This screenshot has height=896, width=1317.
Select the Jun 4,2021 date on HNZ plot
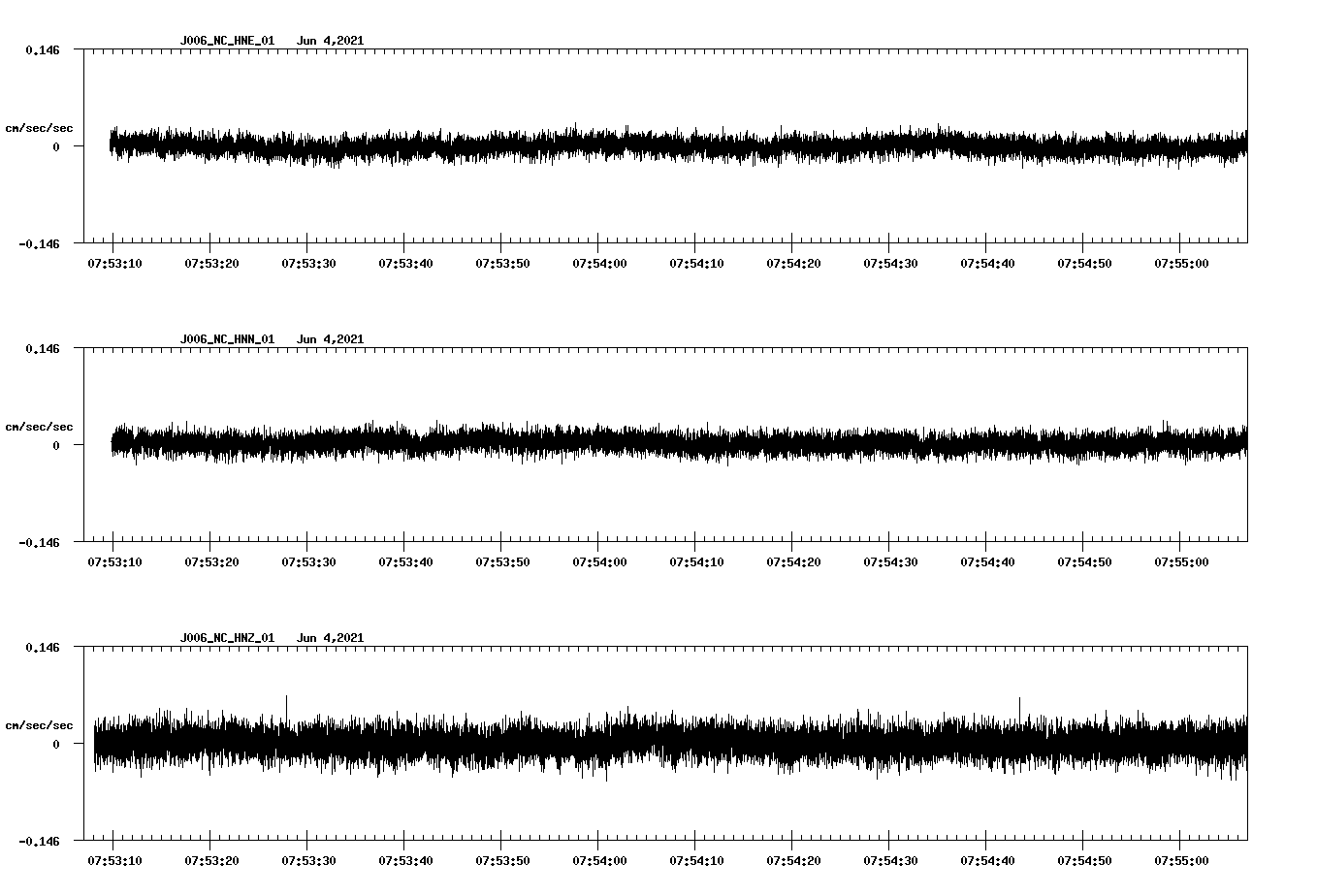(x=330, y=638)
